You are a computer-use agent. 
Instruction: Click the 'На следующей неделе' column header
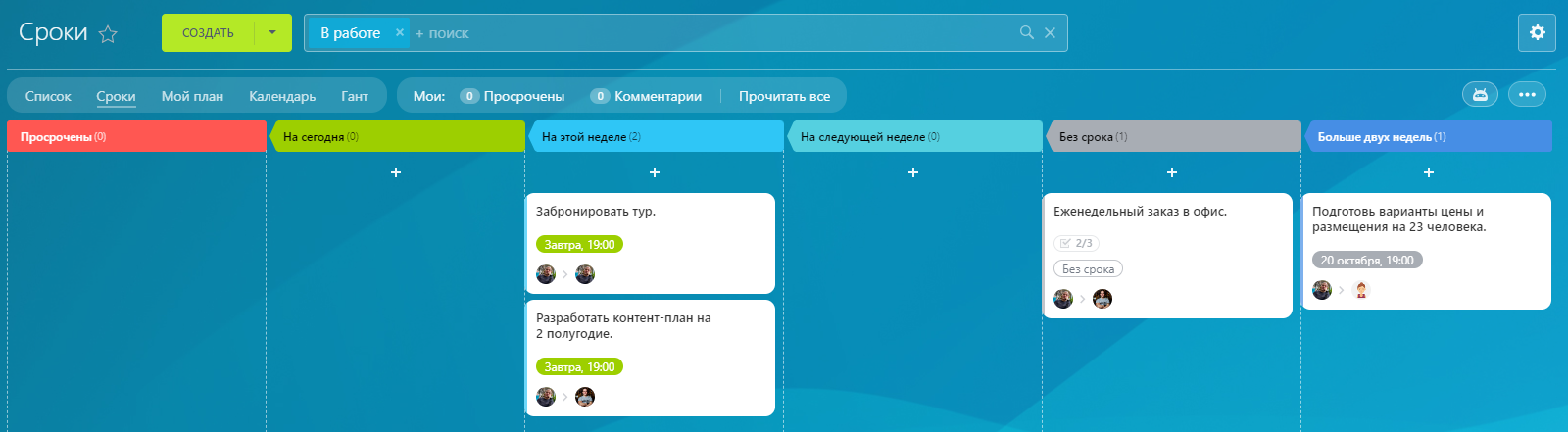[x=913, y=136]
